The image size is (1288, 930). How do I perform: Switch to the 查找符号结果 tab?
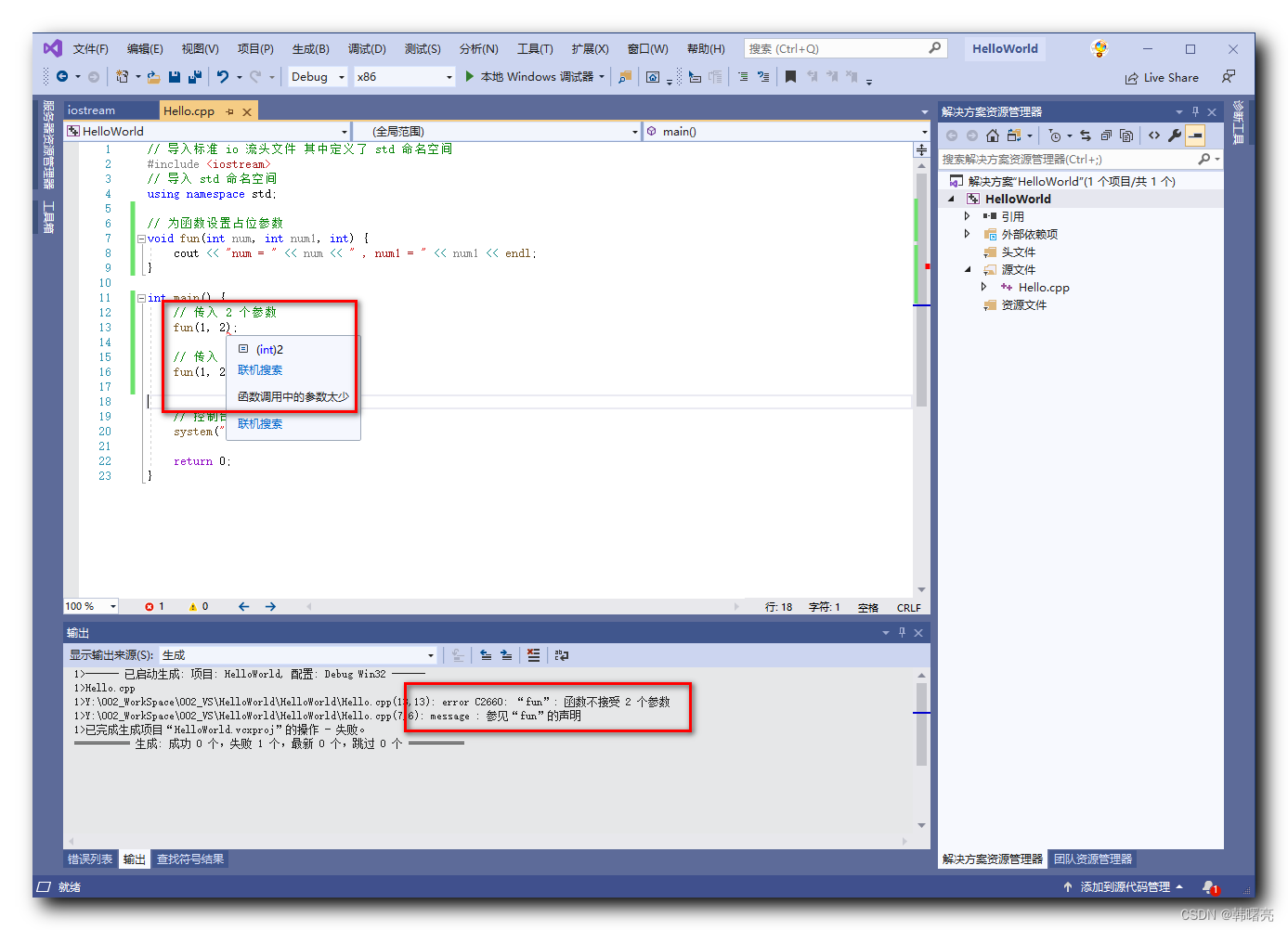coord(190,859)
